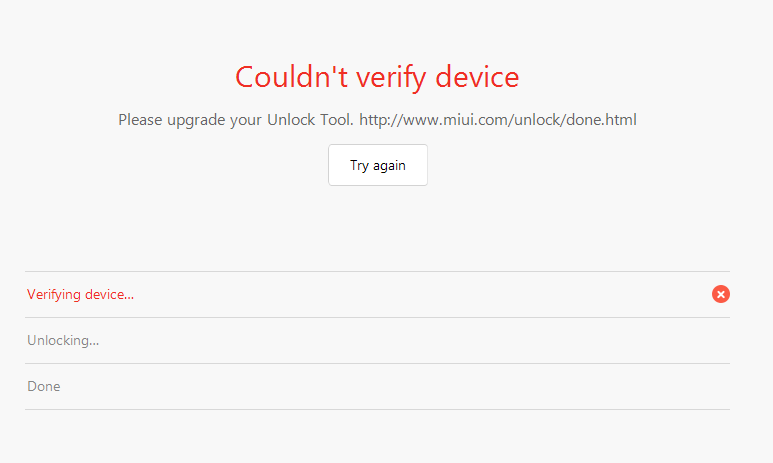This screenshot has width=773, height=463.
Task: Click the divider between Unlocking and Done
Action: point(377,363)
